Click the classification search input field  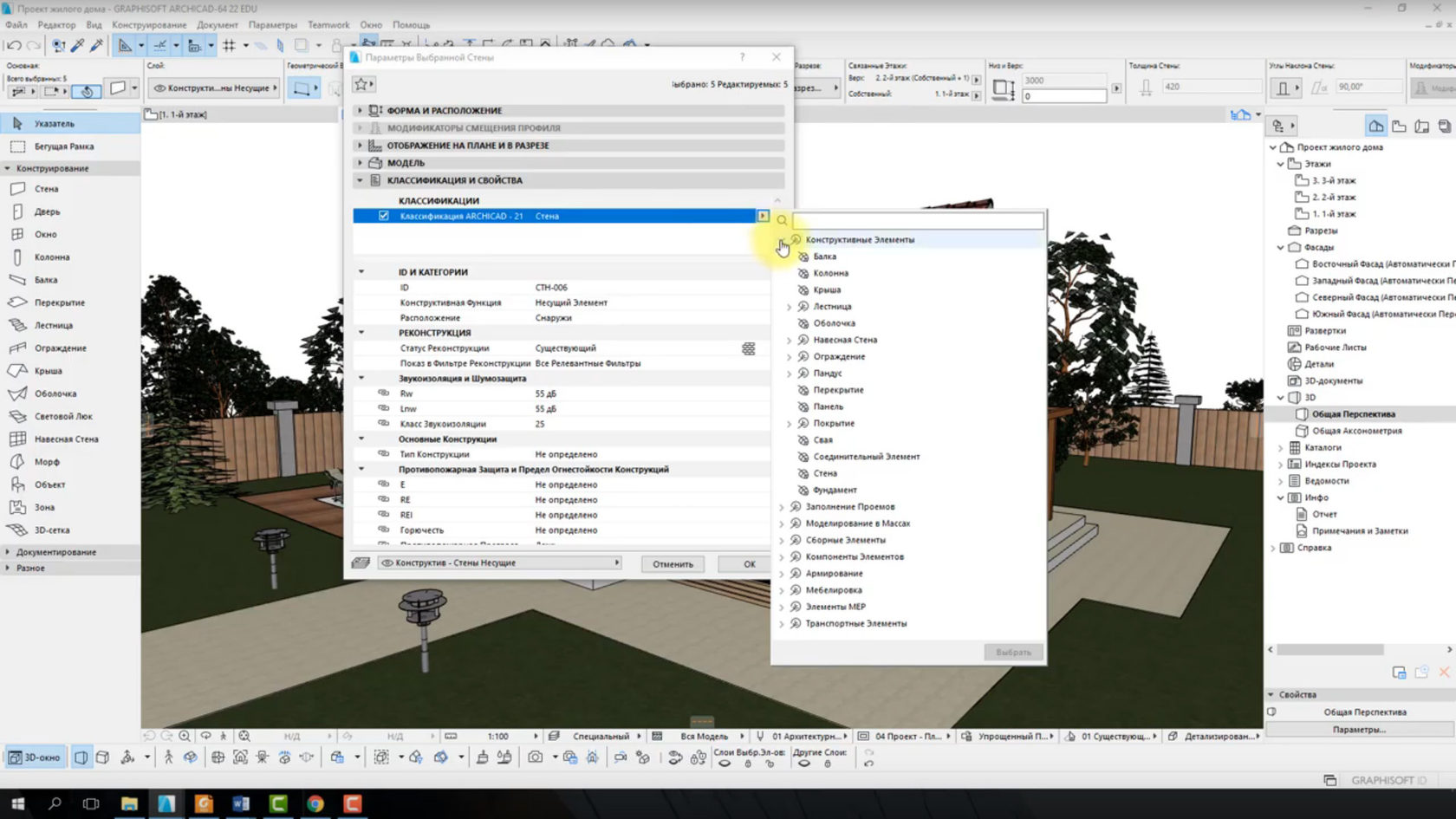coord(917,221)
